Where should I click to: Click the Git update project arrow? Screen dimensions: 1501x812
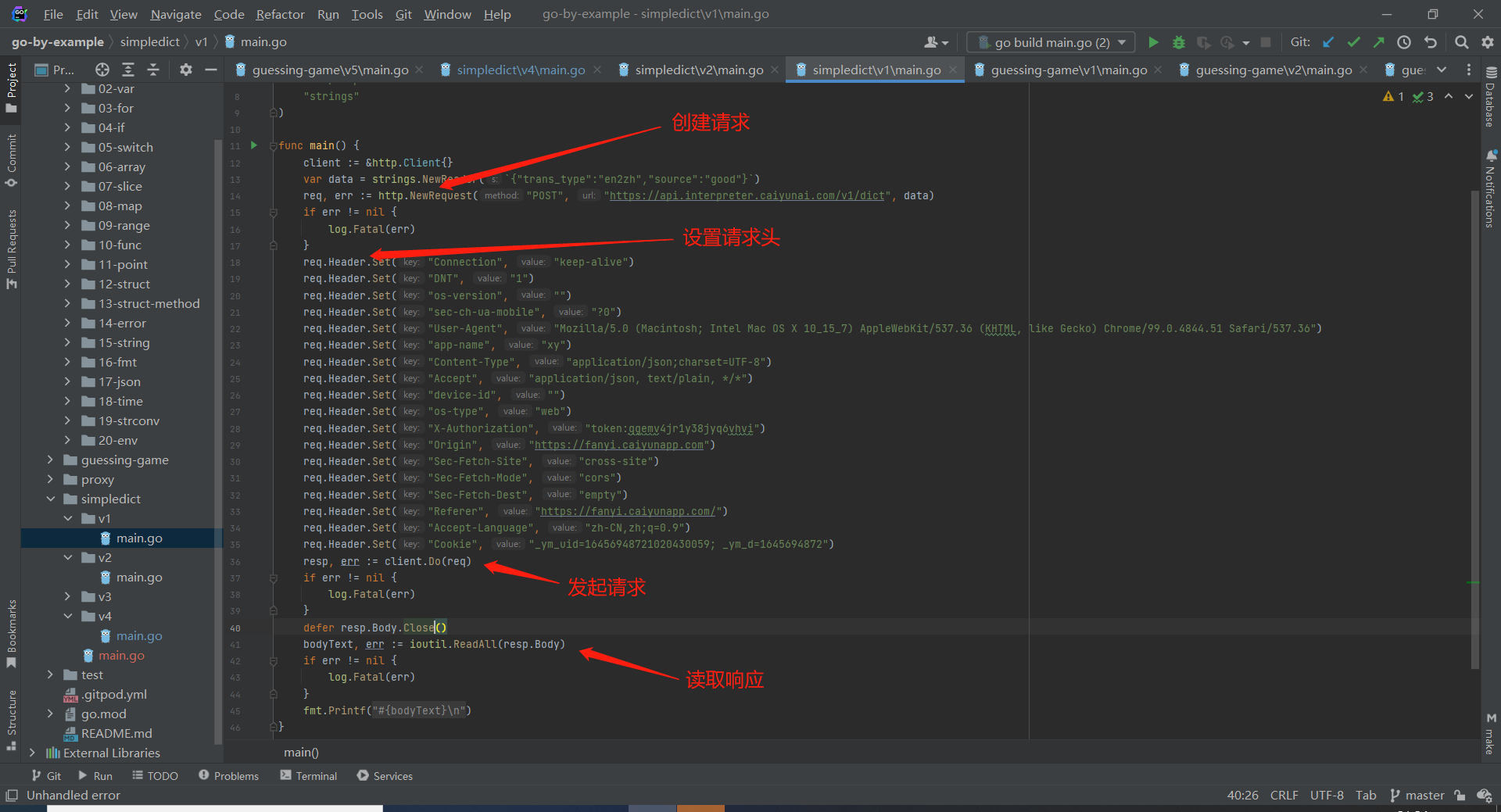tap(1328, 42)
